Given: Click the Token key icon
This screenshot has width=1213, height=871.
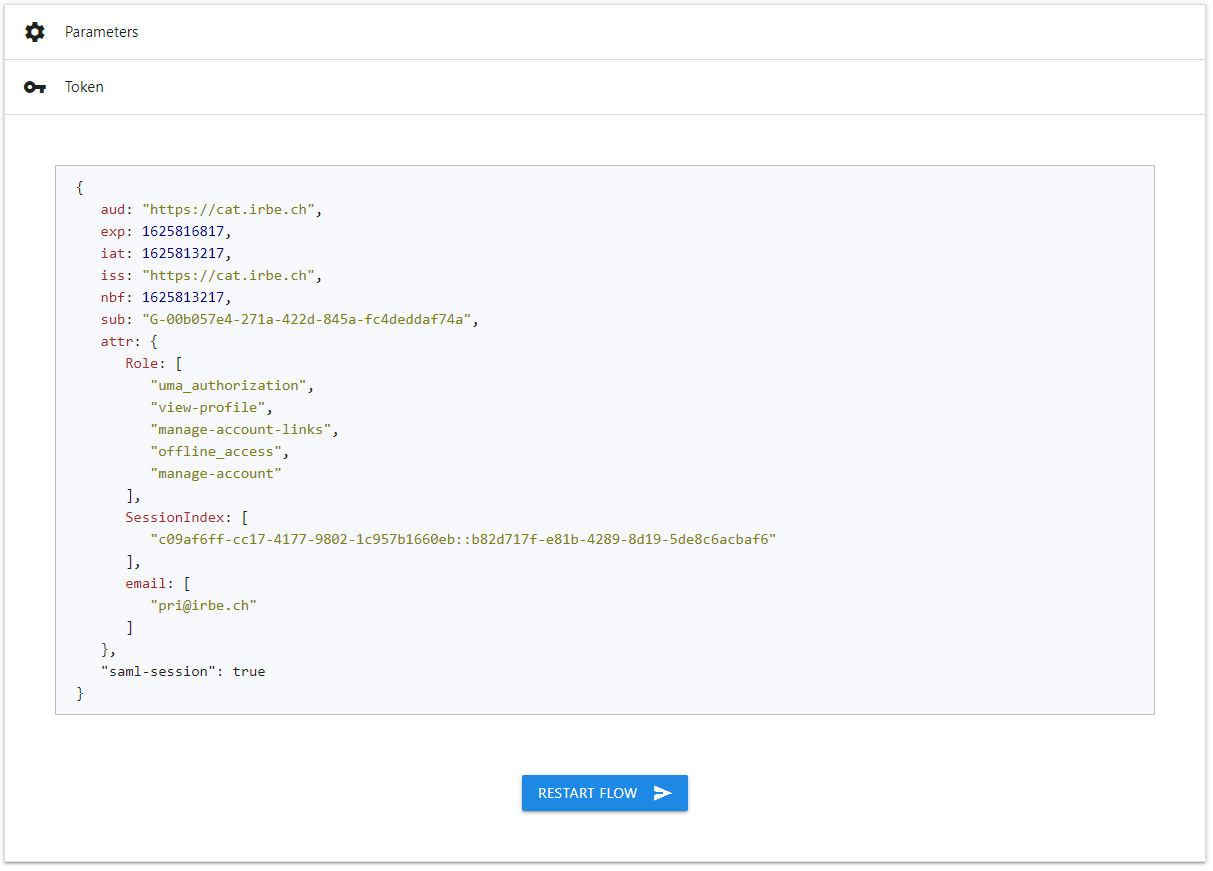Looking at the screenshot, I should (35, 87).
